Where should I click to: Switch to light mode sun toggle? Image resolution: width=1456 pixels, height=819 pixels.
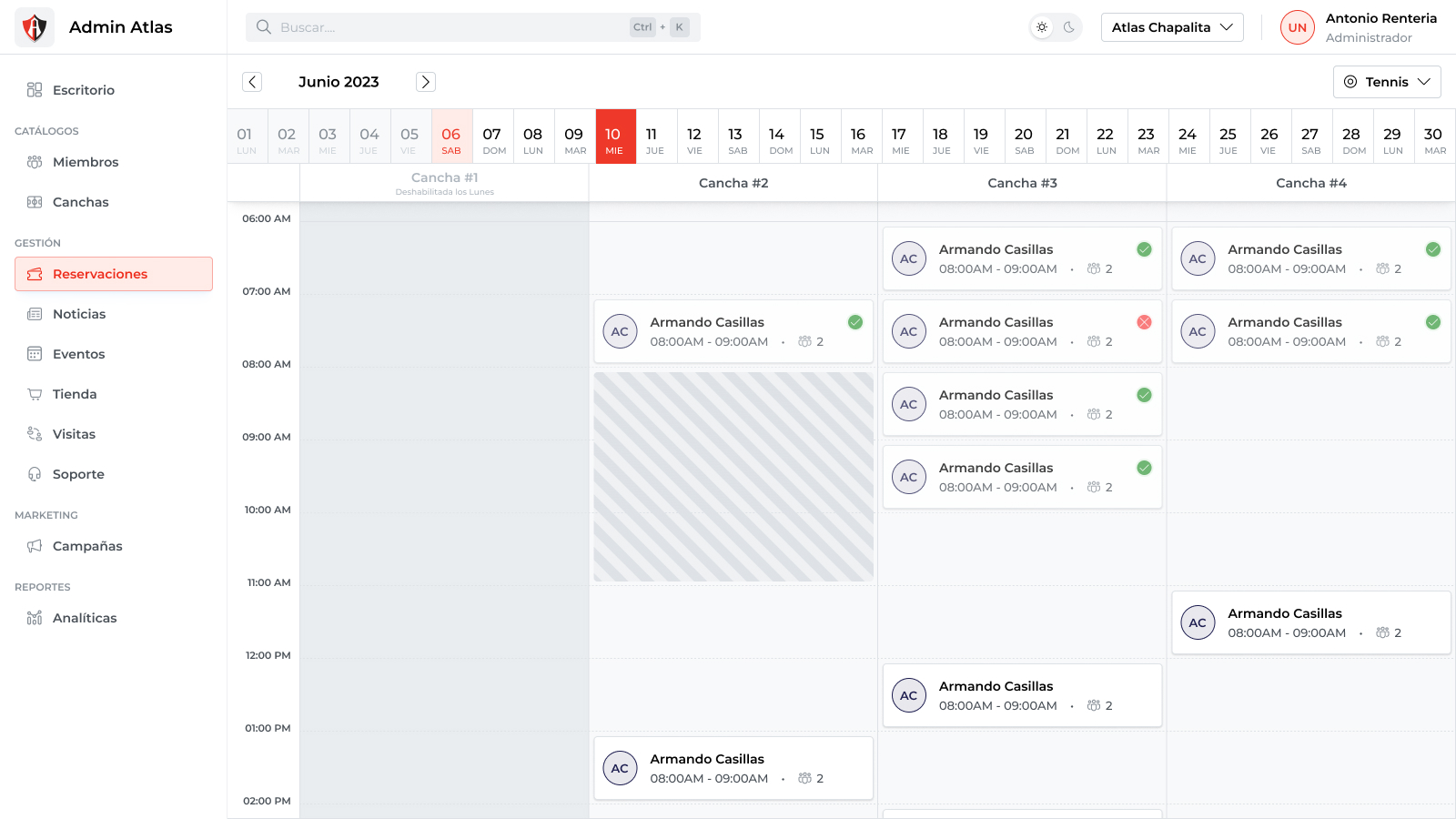click(x=1042, y=27)
